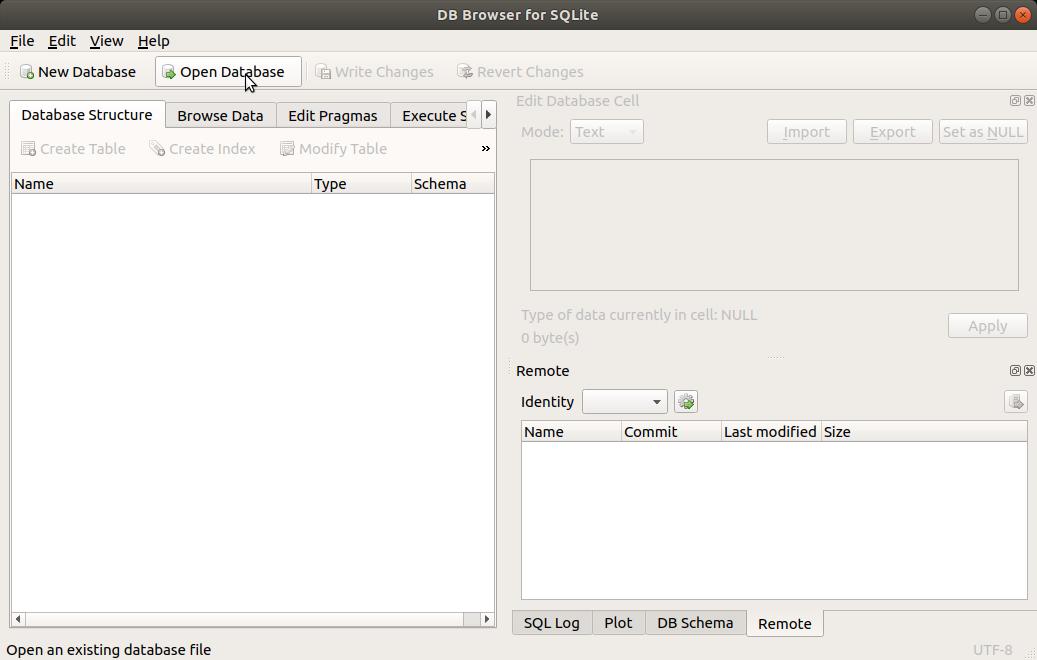
Task: Open the View menu
Action: [x=106, y=41]
